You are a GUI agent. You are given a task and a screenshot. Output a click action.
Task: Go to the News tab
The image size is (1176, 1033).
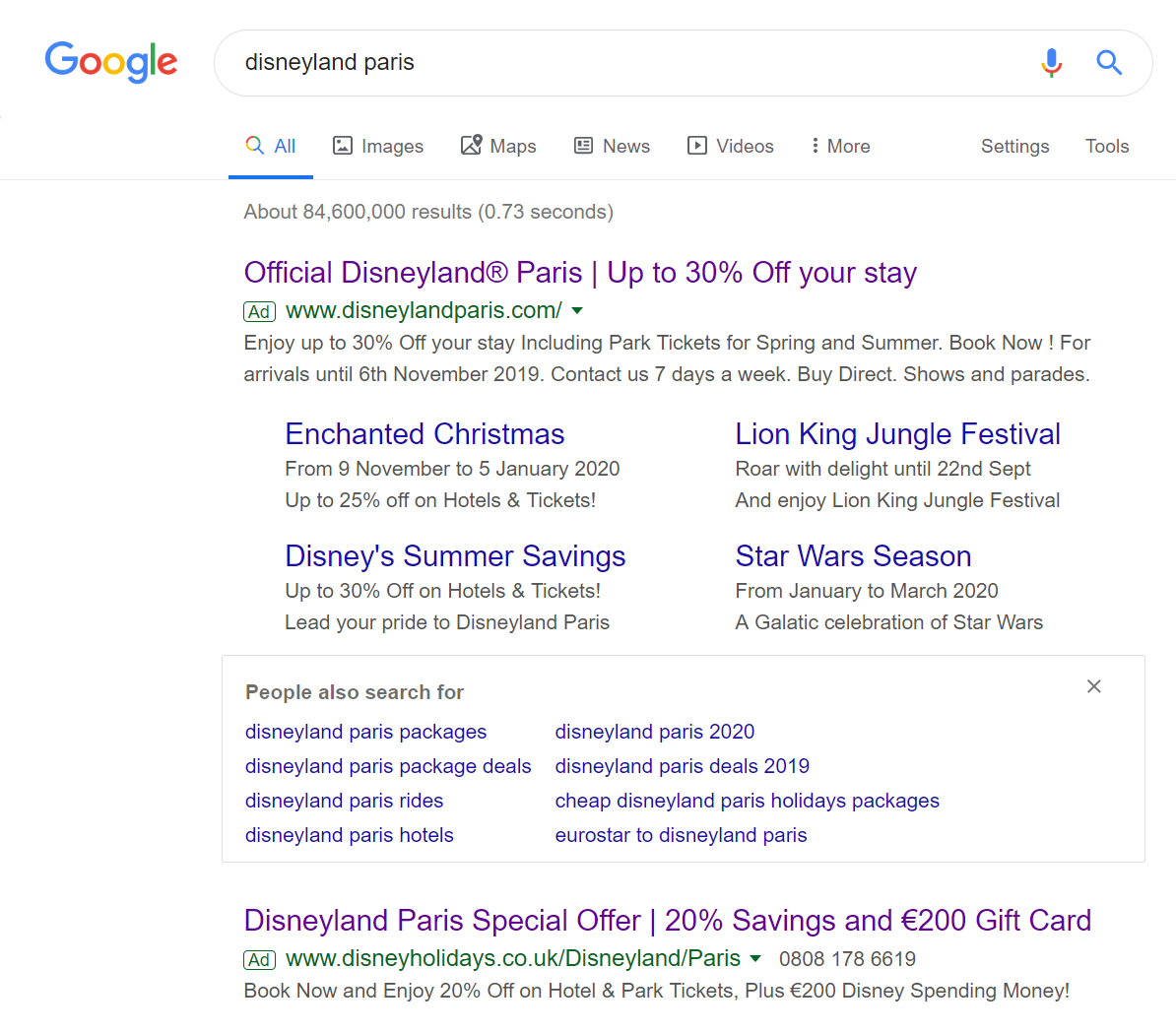(x=612, y=146)
